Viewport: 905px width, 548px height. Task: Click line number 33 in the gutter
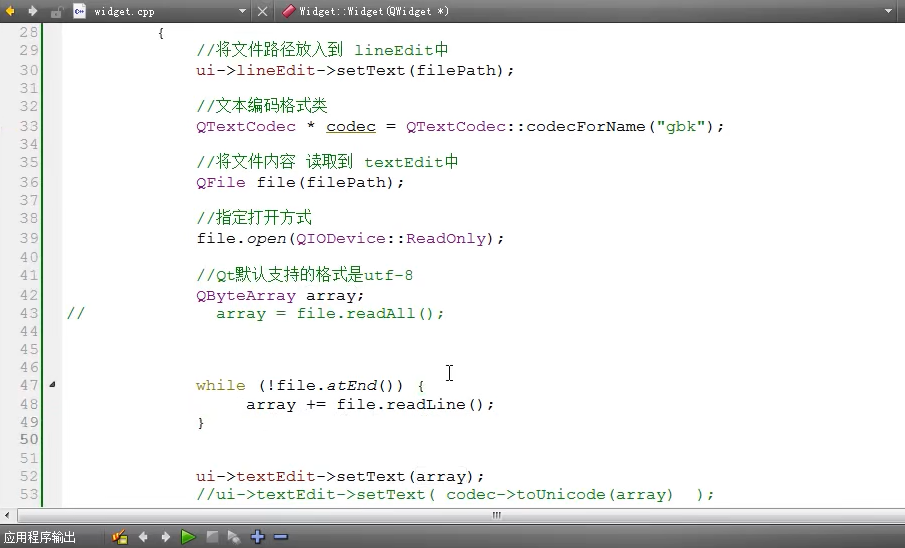pos(29,126)
